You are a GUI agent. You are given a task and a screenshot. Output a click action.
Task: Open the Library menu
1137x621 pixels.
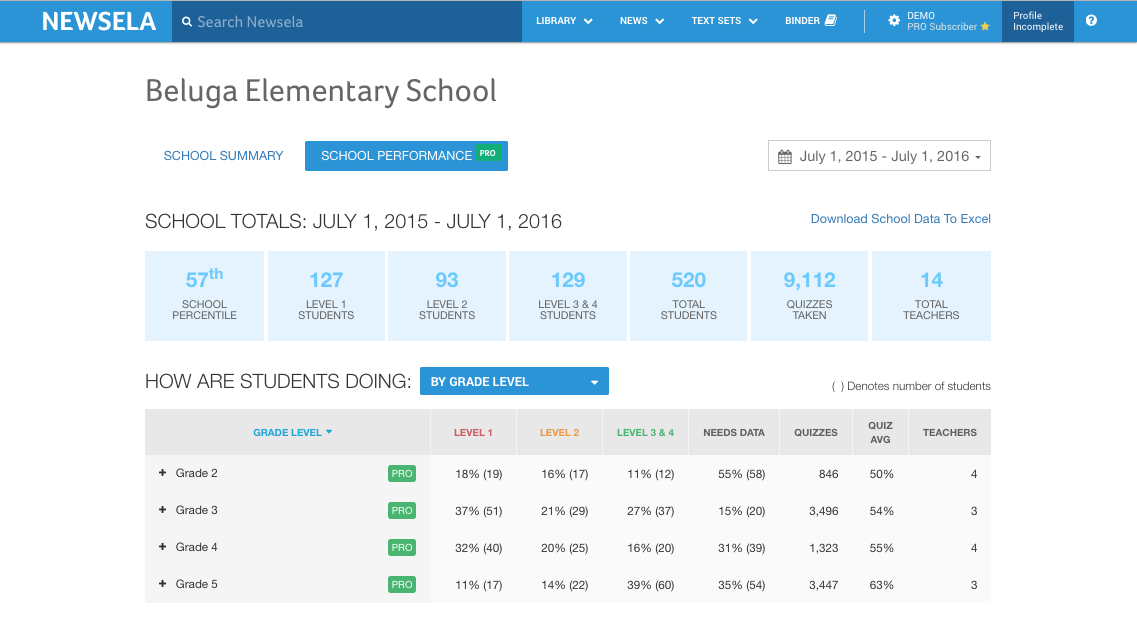coord(564,21)
